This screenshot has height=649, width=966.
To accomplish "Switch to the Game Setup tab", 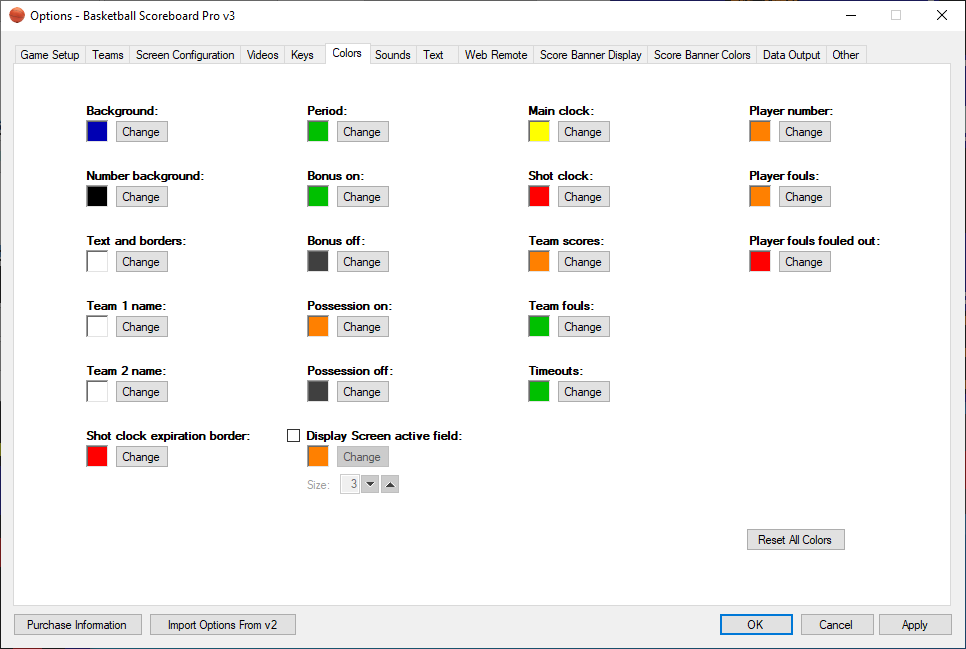I will point(50,55).
